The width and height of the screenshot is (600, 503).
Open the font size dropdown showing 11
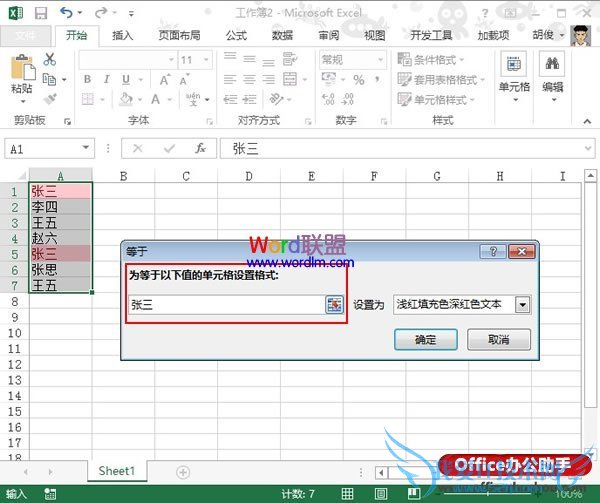click(x=206, y=60)
